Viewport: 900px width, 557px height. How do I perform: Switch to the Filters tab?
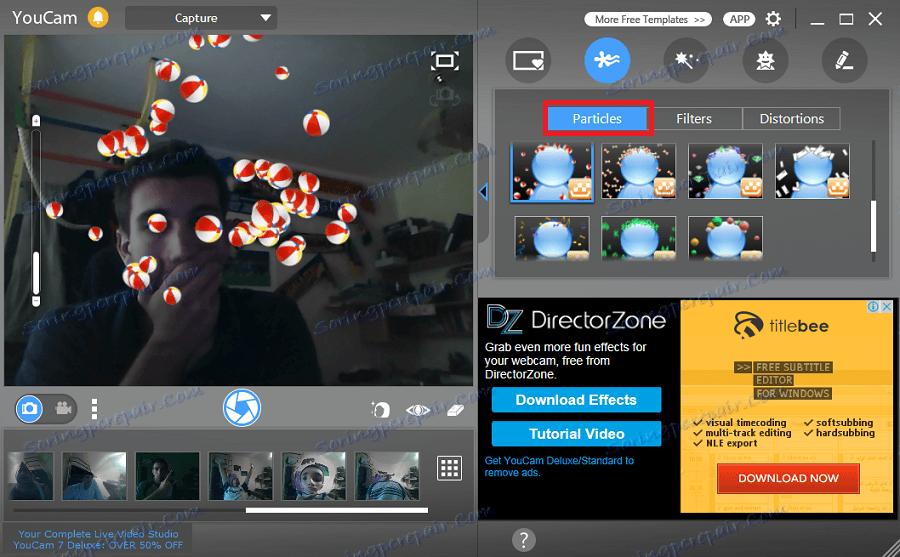point(694,119)
